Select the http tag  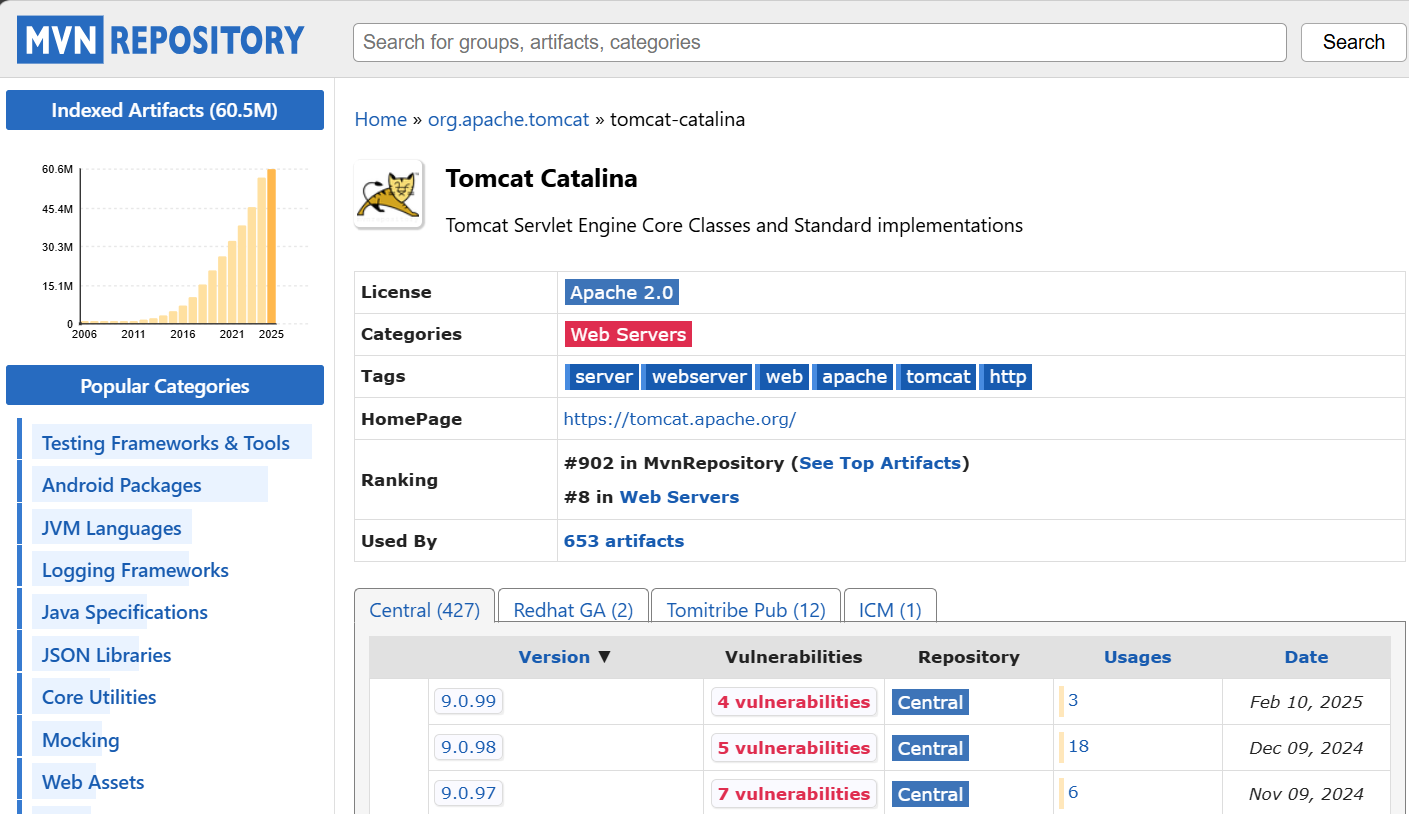point(1005,376)
